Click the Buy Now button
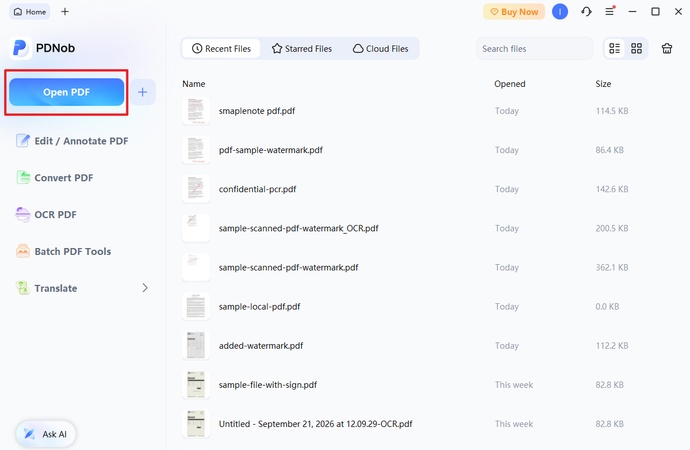The height and width of the screenshot is (450, 690). 514,12
